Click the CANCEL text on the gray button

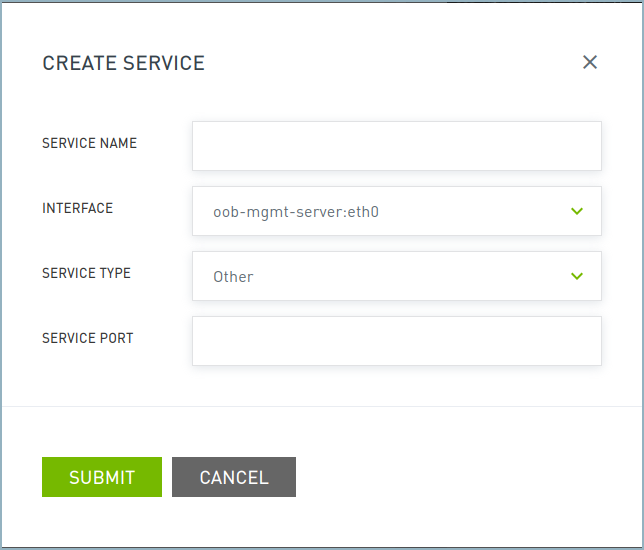coord(234,477)
